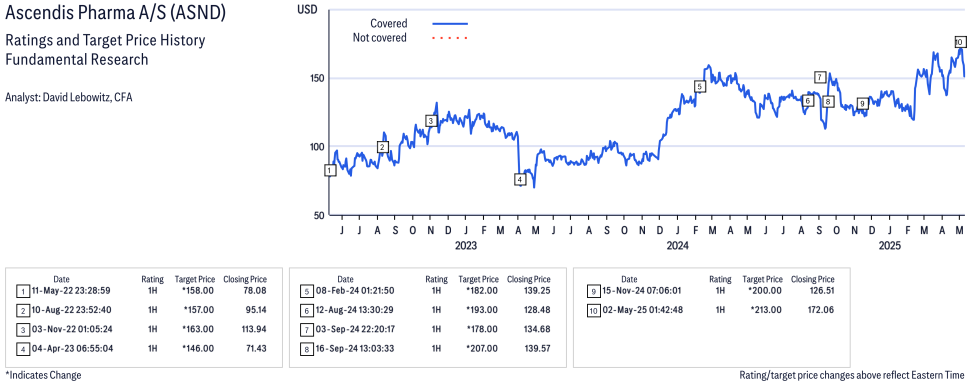Click the 'Not covered' legend label
Screen dimensions: 975x382
click(379, 37)
